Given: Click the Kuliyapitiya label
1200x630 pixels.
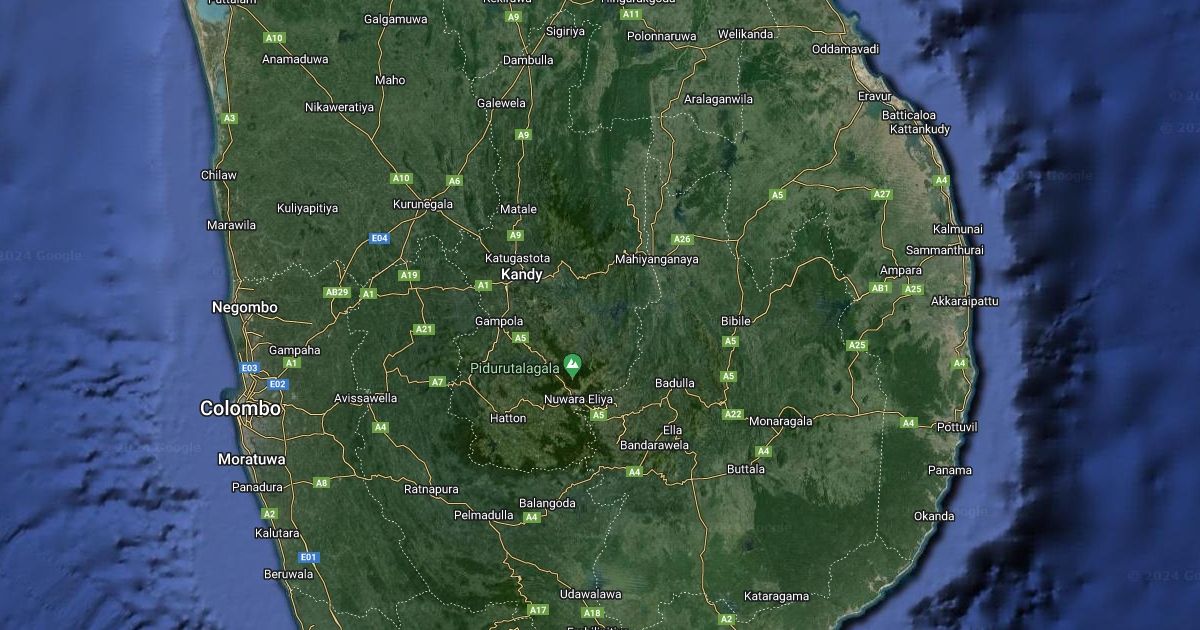Looking at the screenshot, I should click(308, 208).
